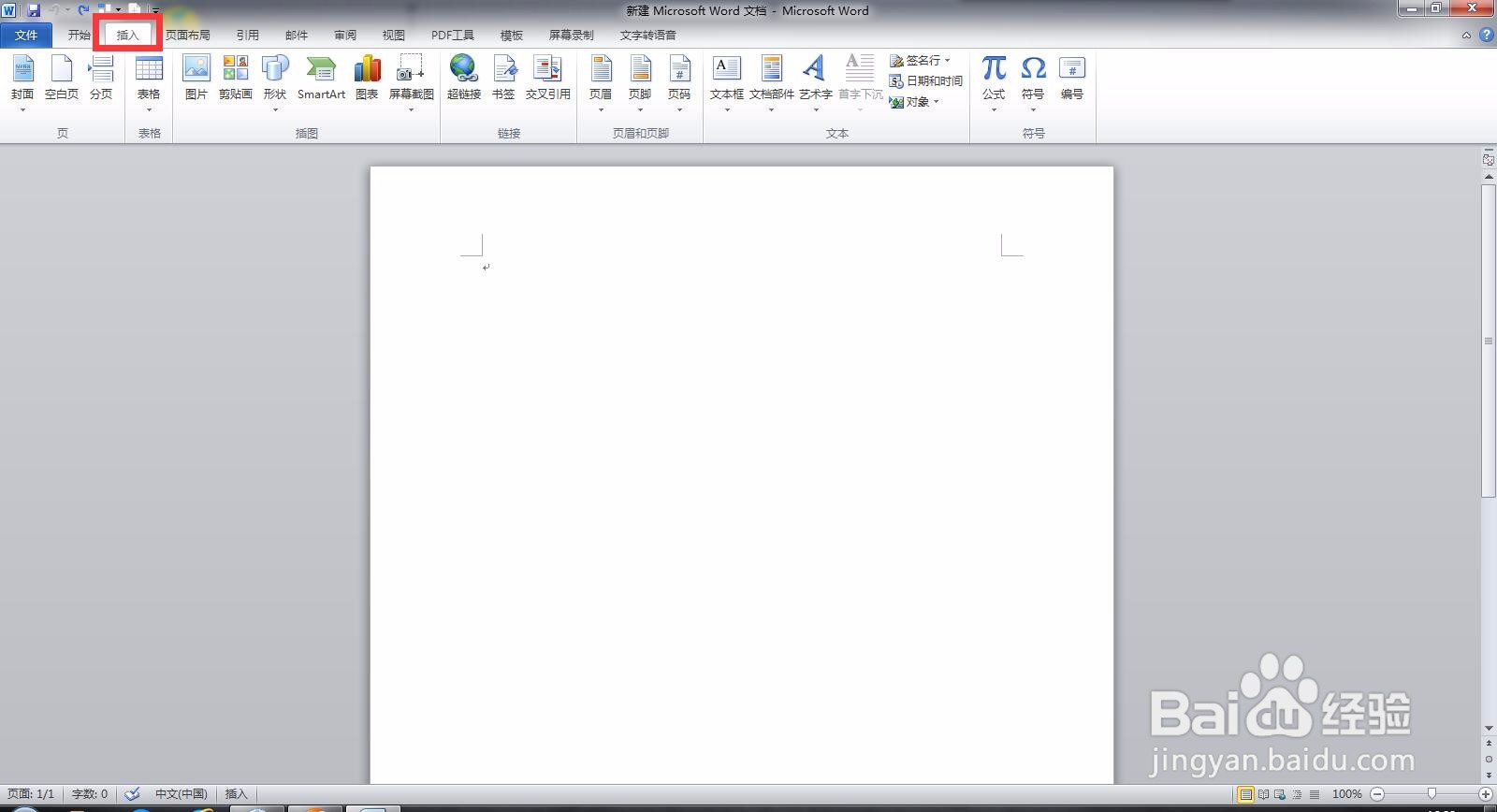Click the vertical scrollbar thumb
This screenshot has width=1497, height=812.
(1489, 341)
